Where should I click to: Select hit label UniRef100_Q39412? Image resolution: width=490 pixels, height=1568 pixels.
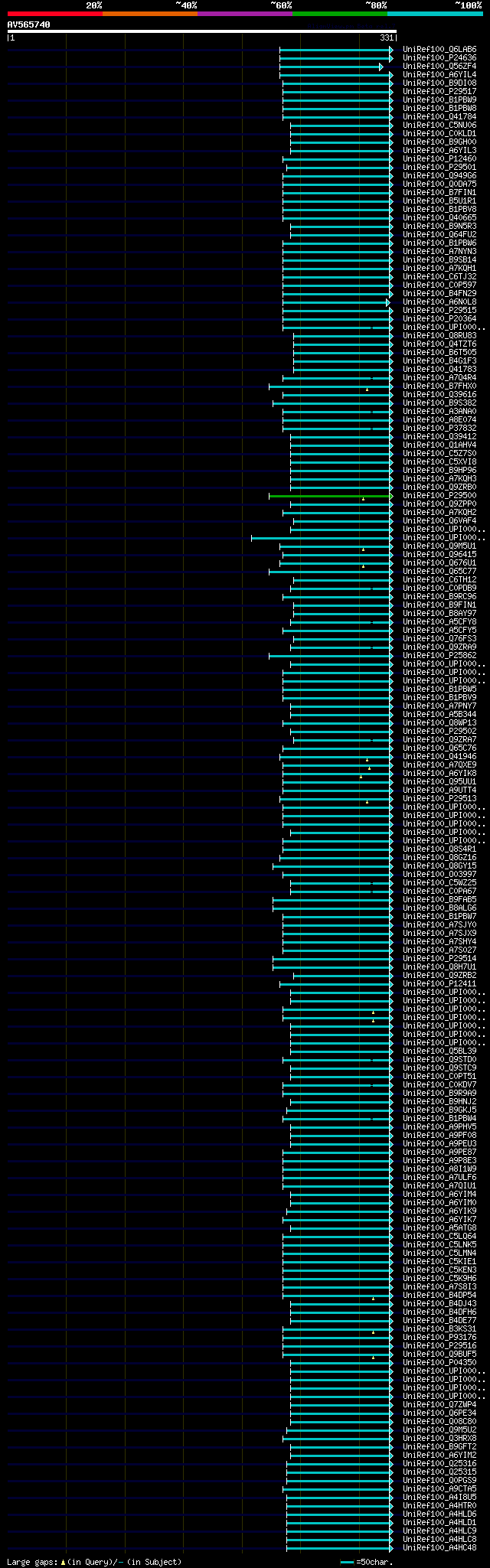pyautogui.click(x=439, y=437)
